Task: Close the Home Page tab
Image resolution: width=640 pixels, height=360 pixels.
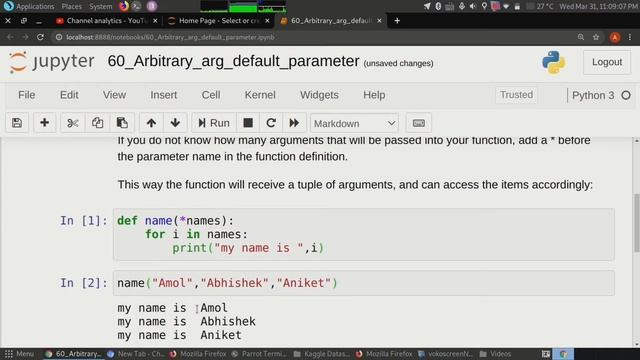Action: (267, 21)
